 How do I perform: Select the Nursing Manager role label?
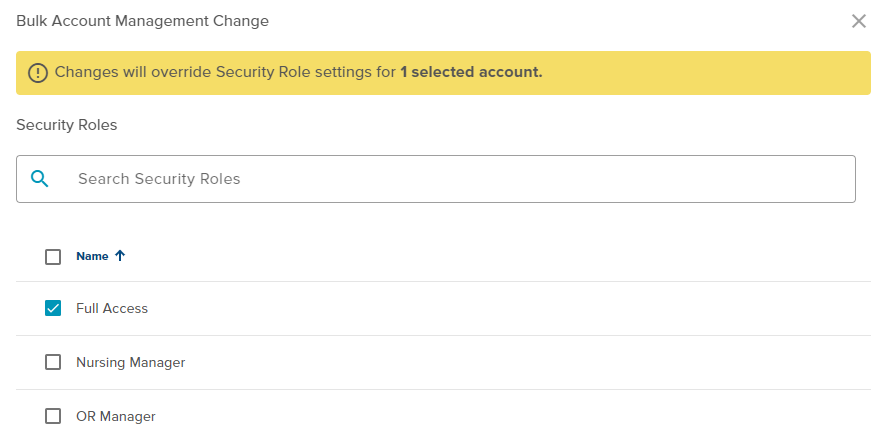[x=131, y=362]
